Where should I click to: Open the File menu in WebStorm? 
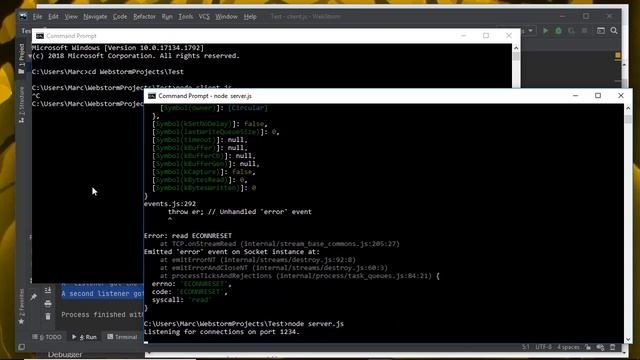(38, 17)
